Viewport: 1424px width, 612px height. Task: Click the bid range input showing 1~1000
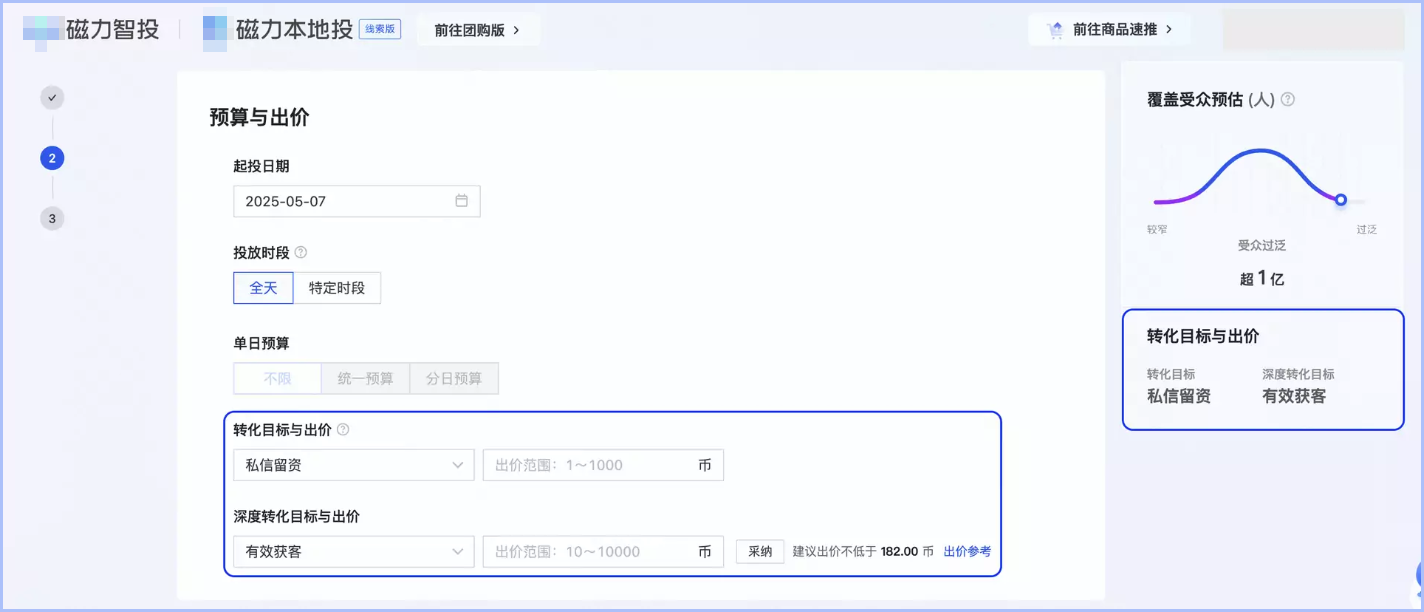click(603, 464)
